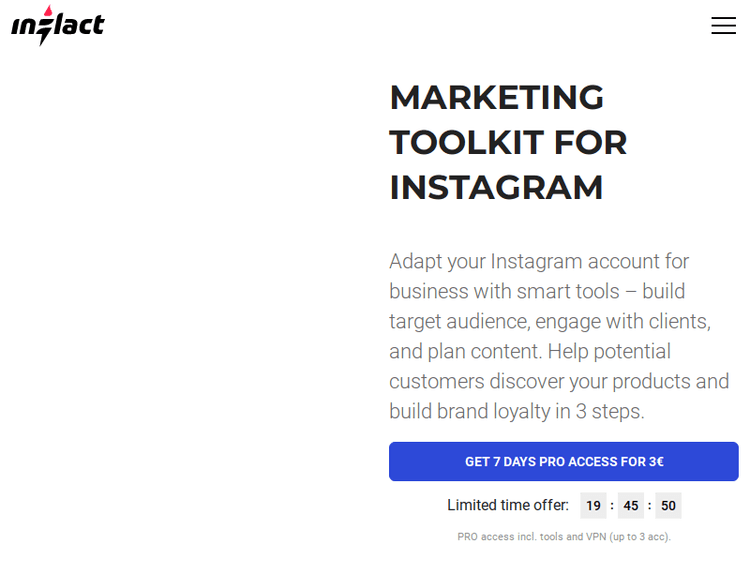
Task: Click the Inflact logo
Action: point(58,26)
